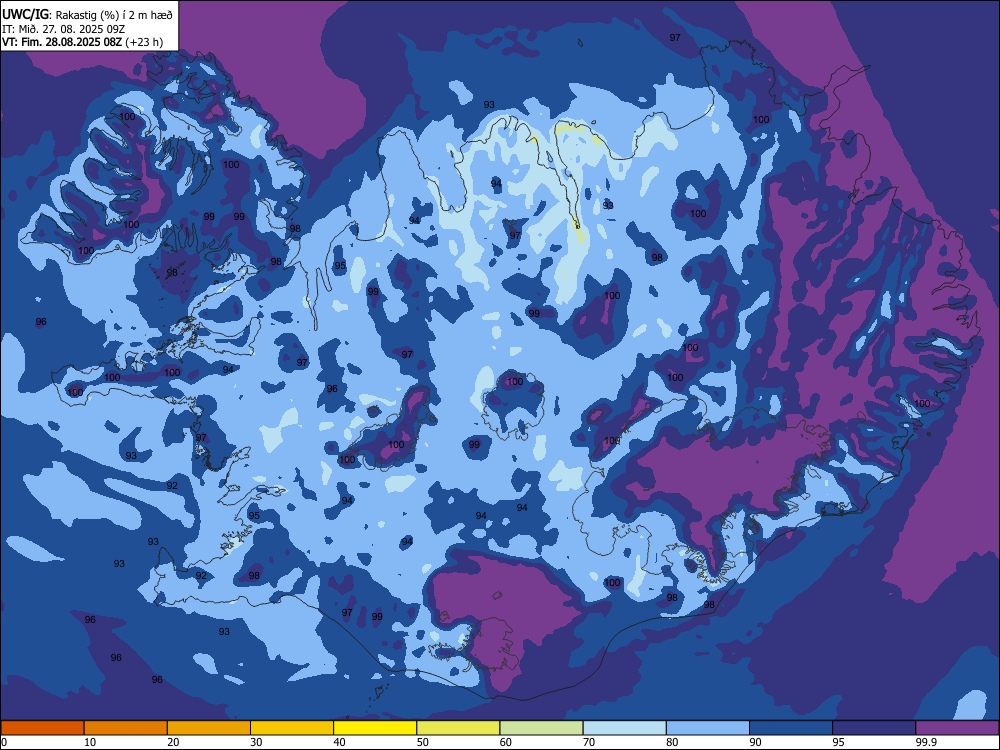1000x750 pixels.
Task: Click the medium blue 90–95 legend swatch
Action: click(791, 728)
